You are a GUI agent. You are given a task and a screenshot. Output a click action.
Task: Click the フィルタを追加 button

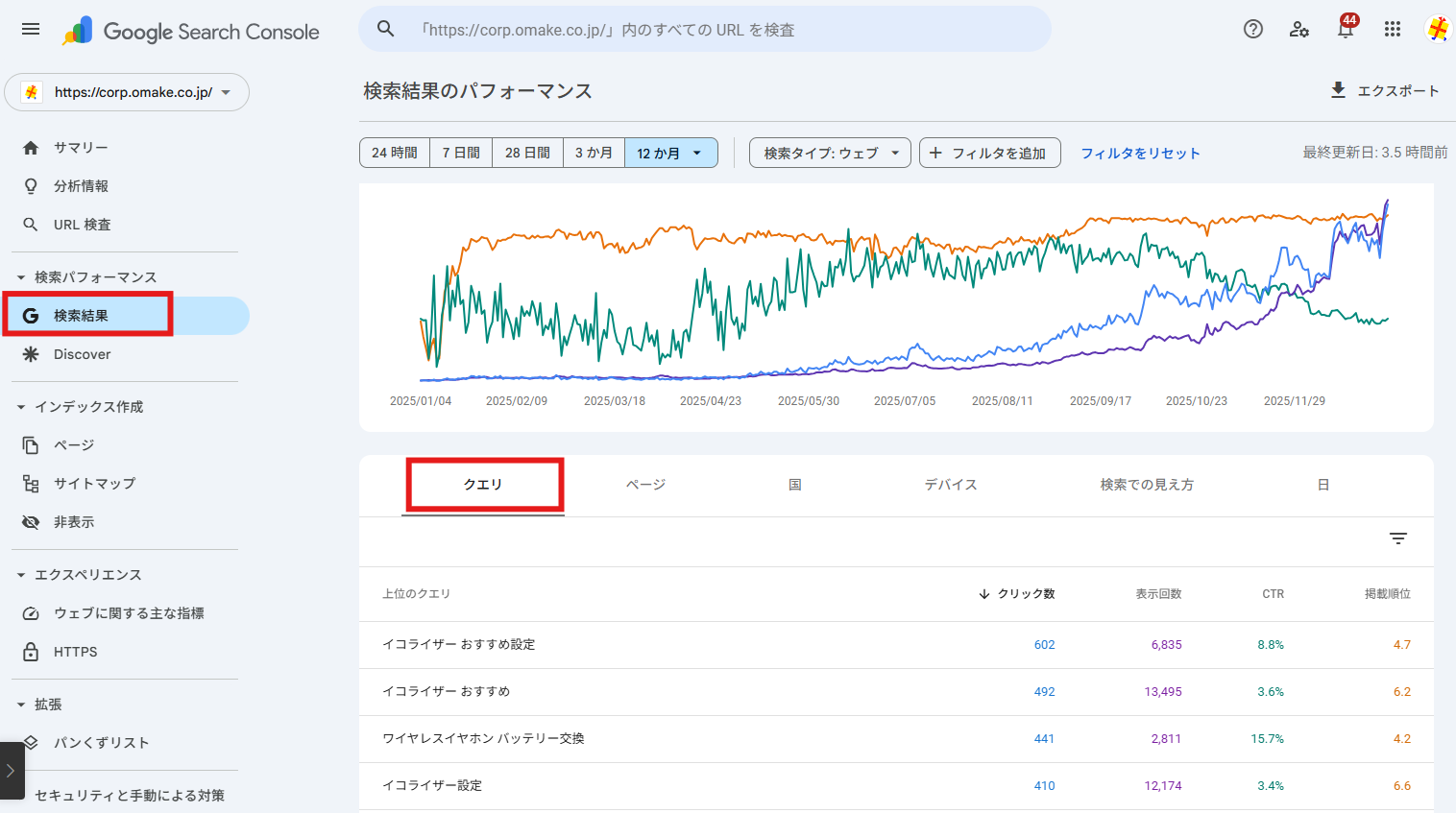[989, 153]
